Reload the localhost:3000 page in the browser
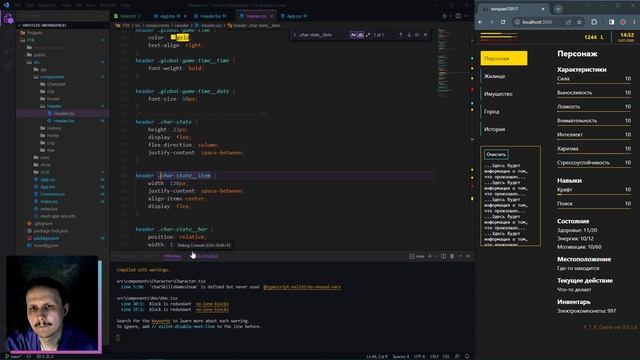Viewport: 640px width, 360px height. tap(503, 22)
